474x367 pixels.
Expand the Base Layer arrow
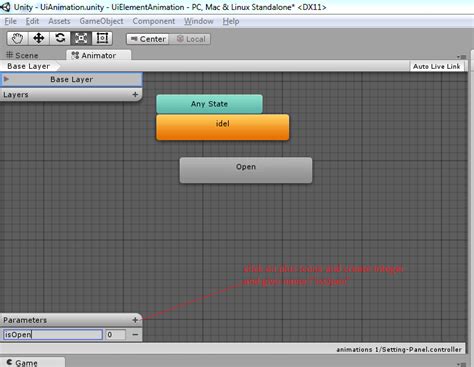point(6,79)
